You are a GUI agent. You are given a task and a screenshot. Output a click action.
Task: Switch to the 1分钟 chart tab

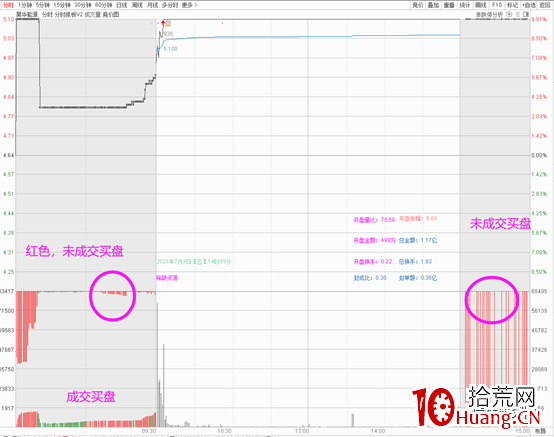coord(25,5)
